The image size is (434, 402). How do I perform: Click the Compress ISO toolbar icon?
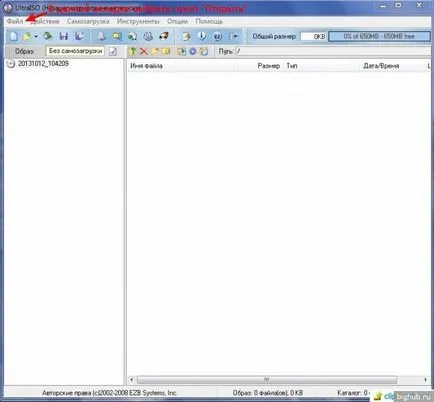point(164,36)
